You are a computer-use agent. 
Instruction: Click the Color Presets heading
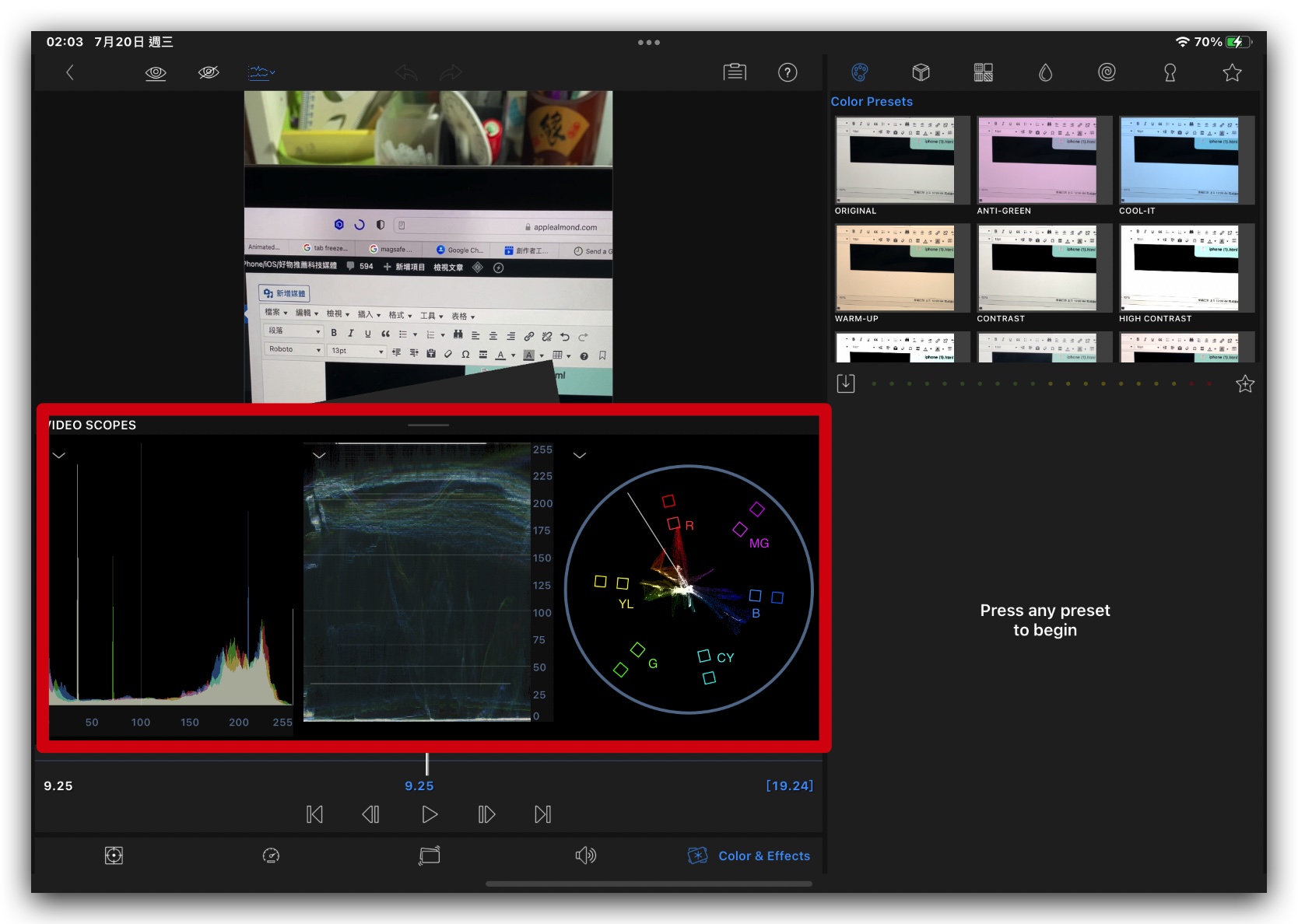coord(872,102)
